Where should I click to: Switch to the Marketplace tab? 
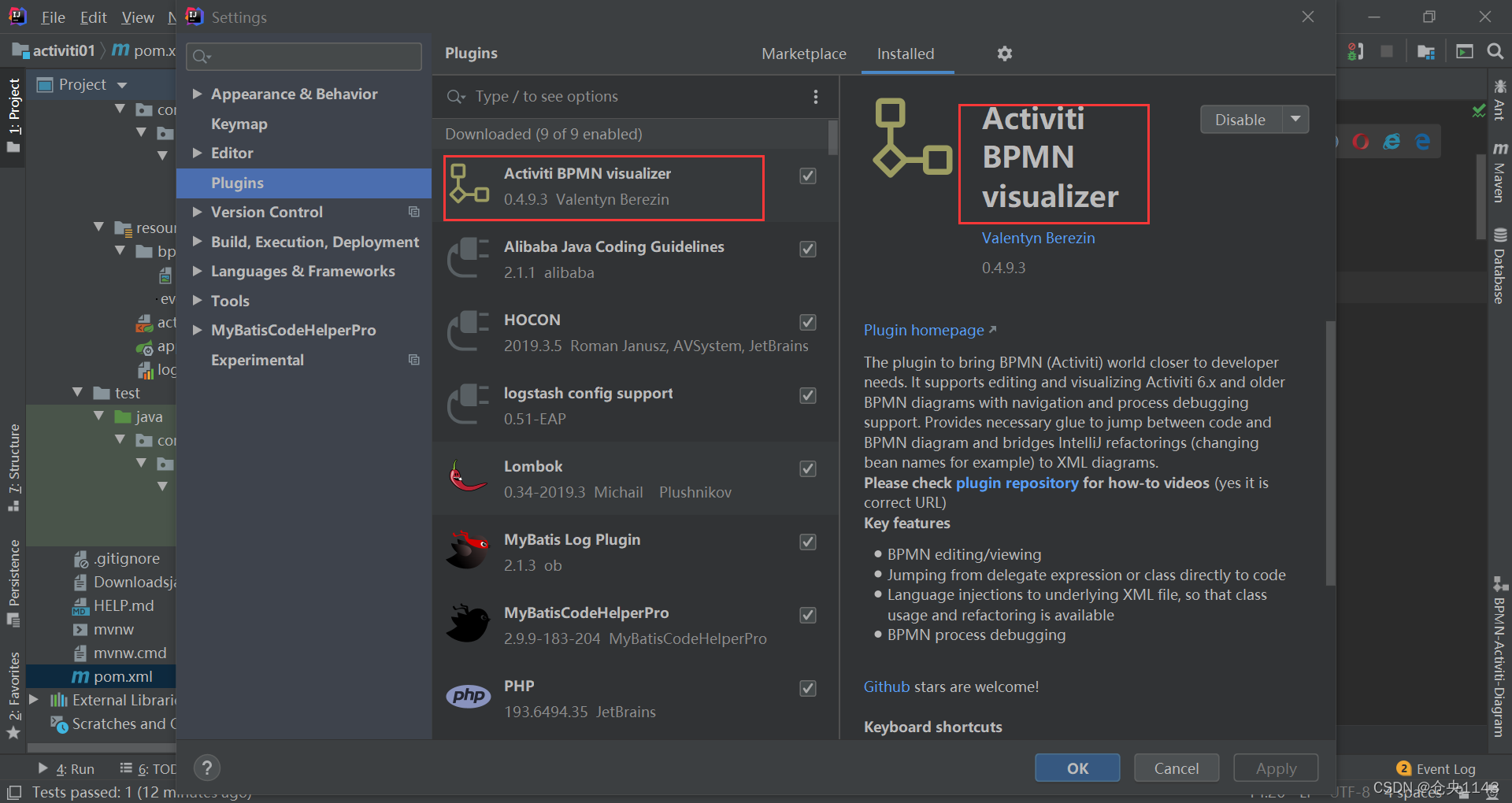click(804, 54)
